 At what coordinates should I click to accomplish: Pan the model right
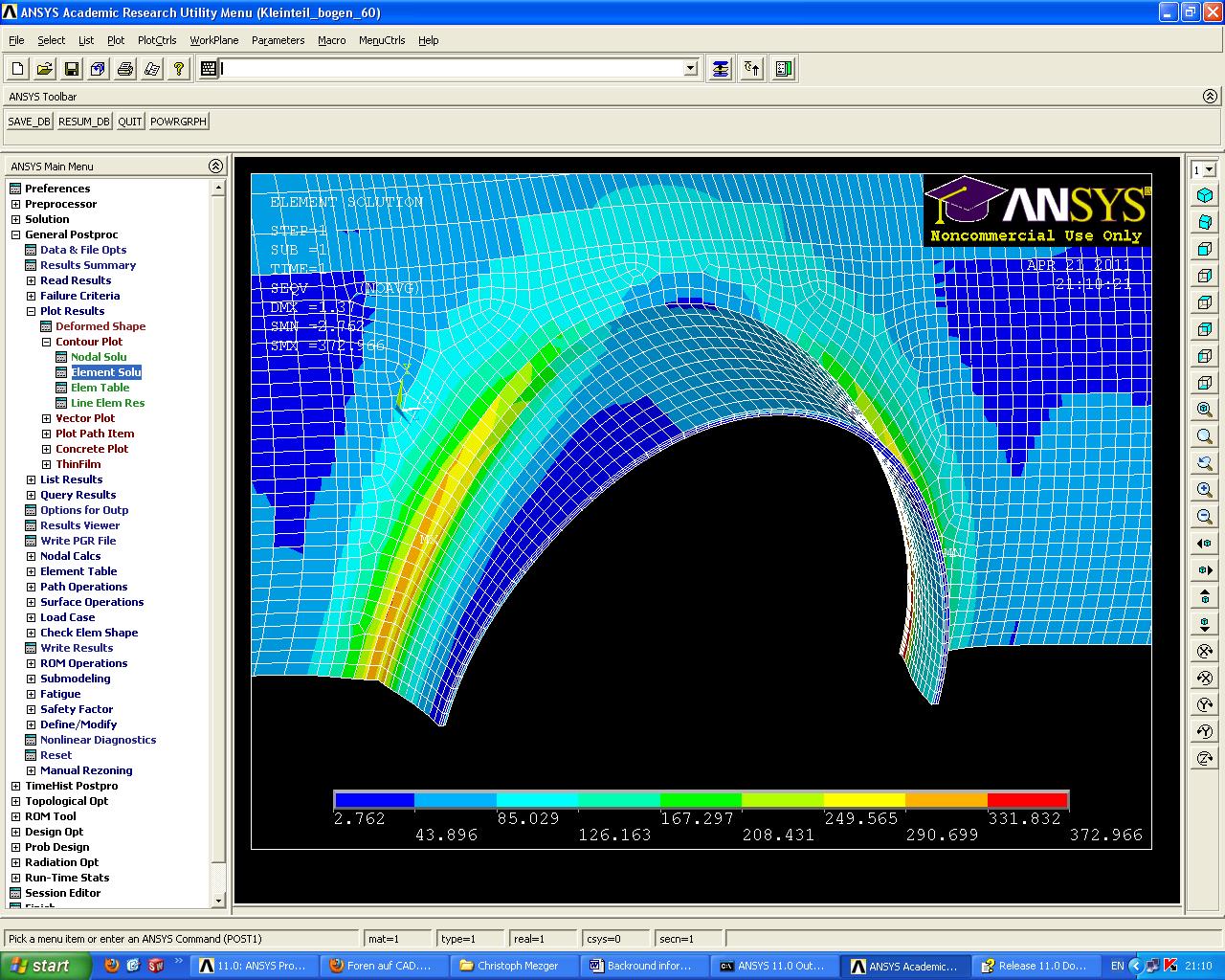pyautogui.click(x=1205, y=570)
